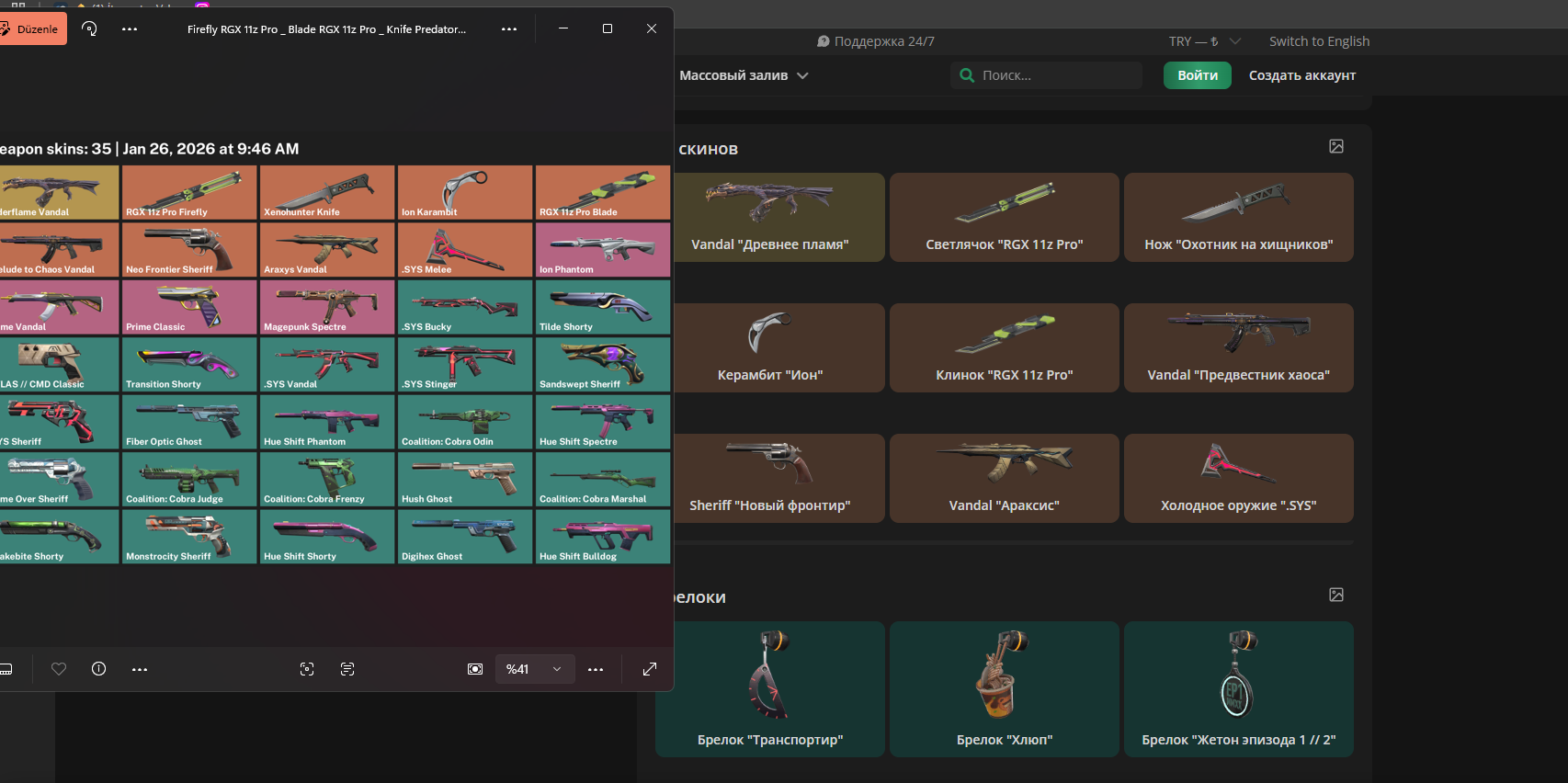Open the image icon beside the скинов heading

[x=1336, y=146]
